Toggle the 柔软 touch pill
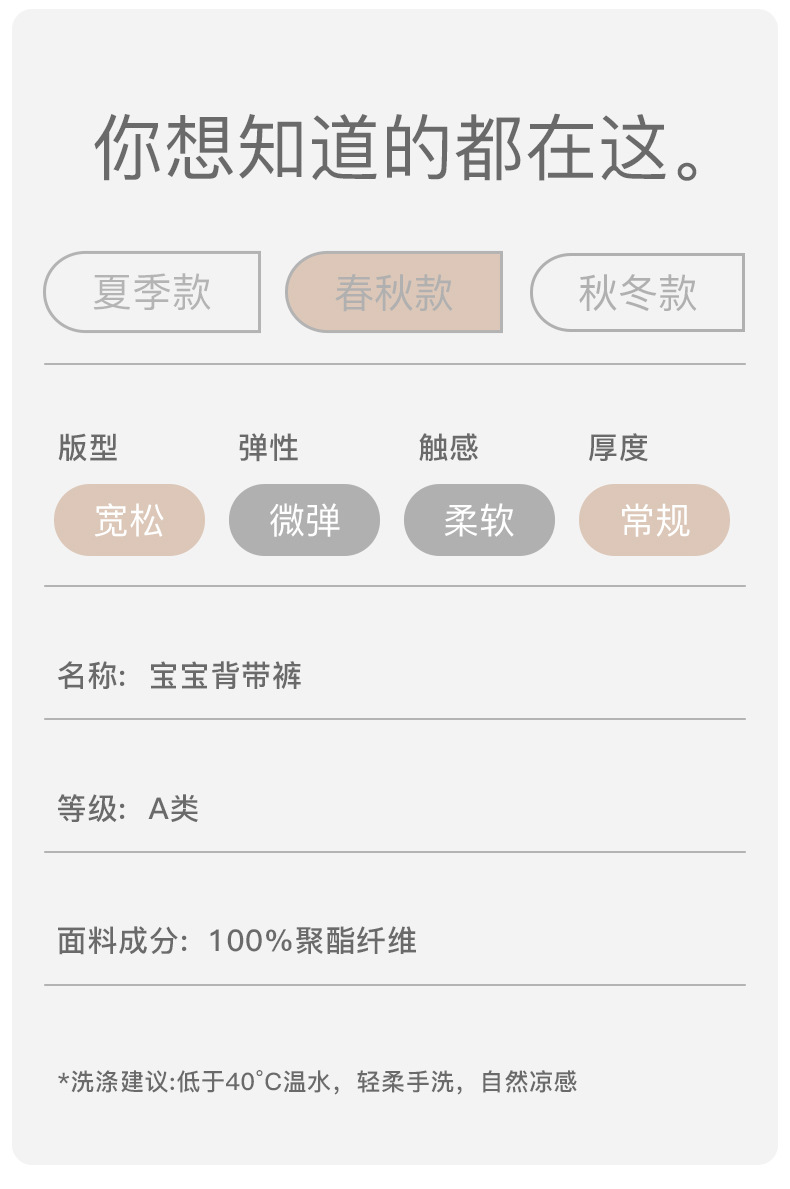 [479, 520]
